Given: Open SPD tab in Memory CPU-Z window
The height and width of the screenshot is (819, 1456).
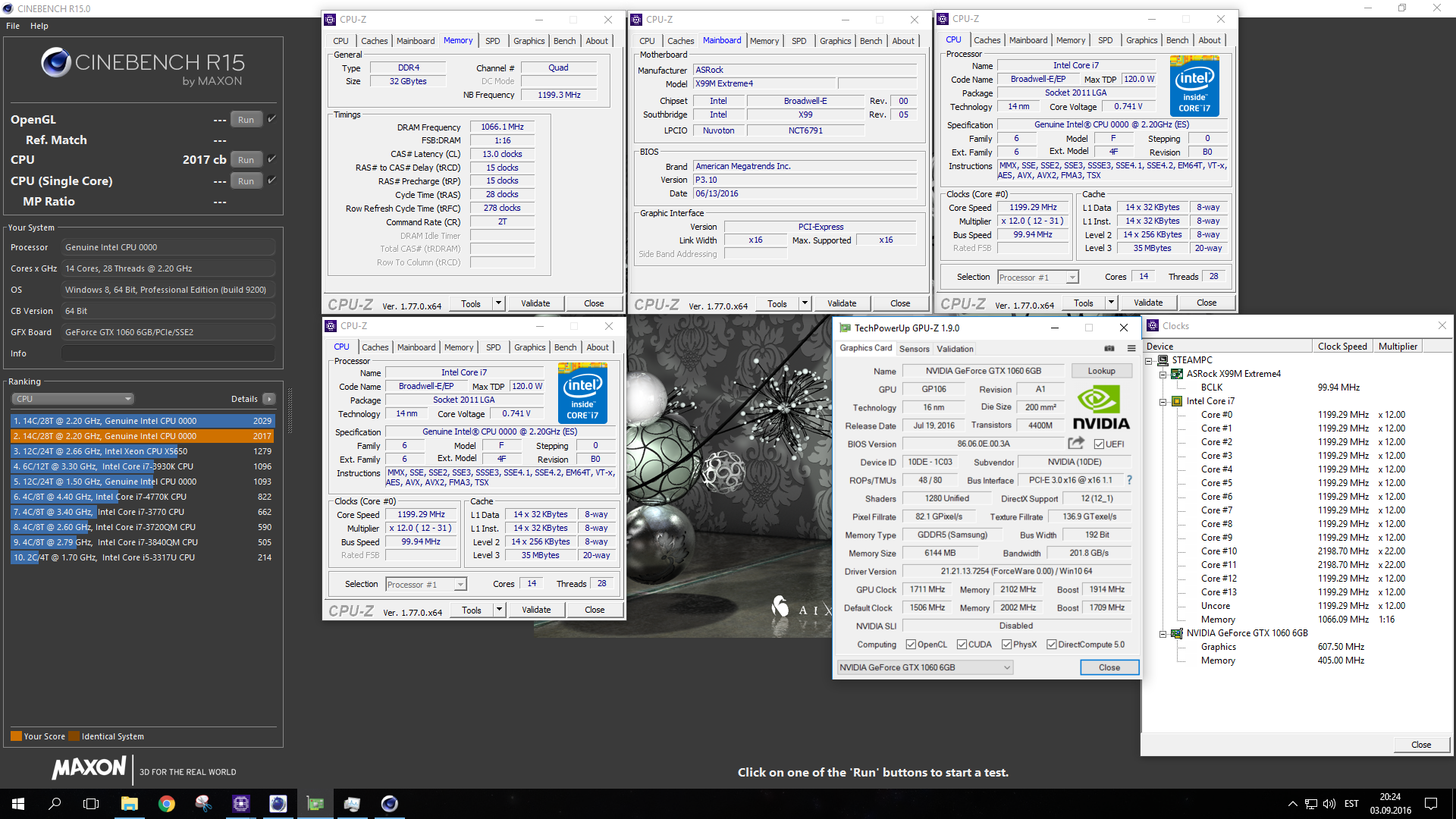Looking at the screenshot, I should 493,41.
